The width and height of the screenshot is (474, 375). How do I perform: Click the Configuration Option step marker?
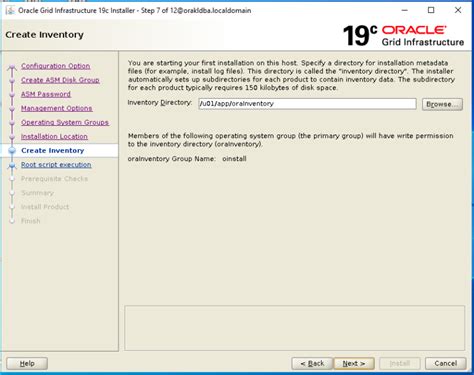[x=12, y=67]
